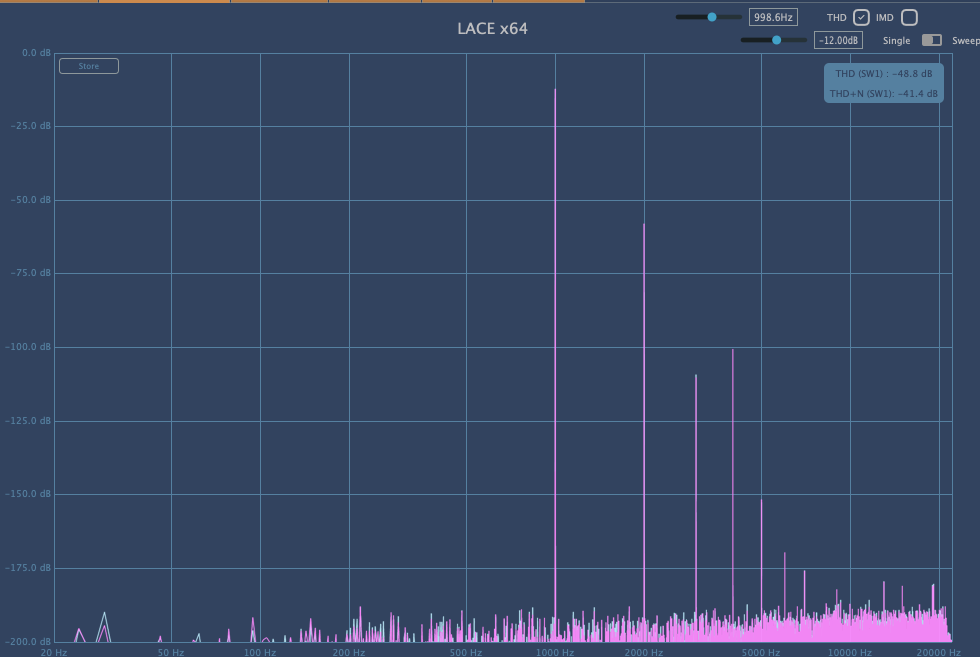
Task: Enable the IMD checkbox
Action: pyautogui.click(x=909, y=18)
